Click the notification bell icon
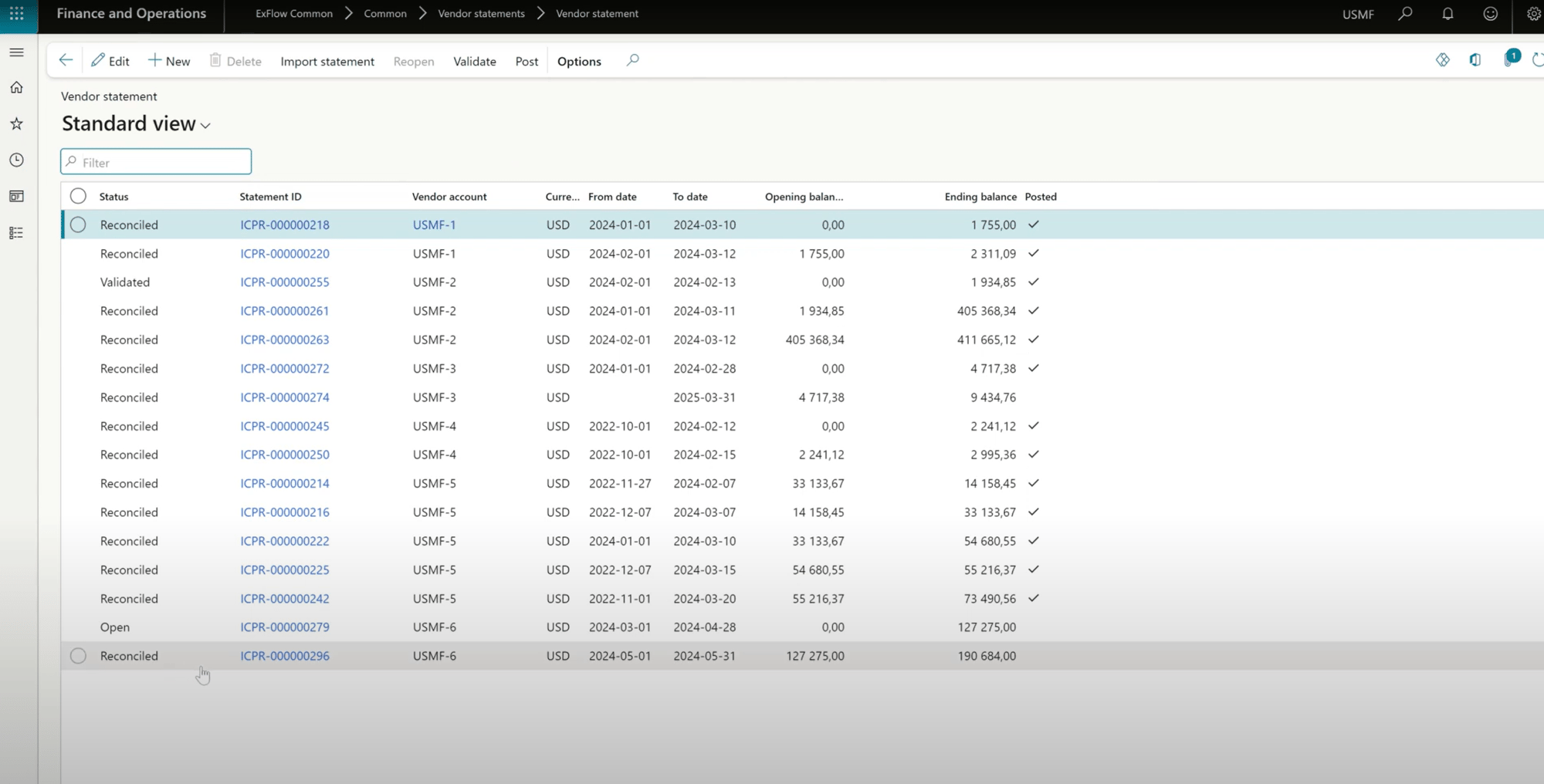The width and height of the screenshot is (1544, 784). tap(1447, 14)
